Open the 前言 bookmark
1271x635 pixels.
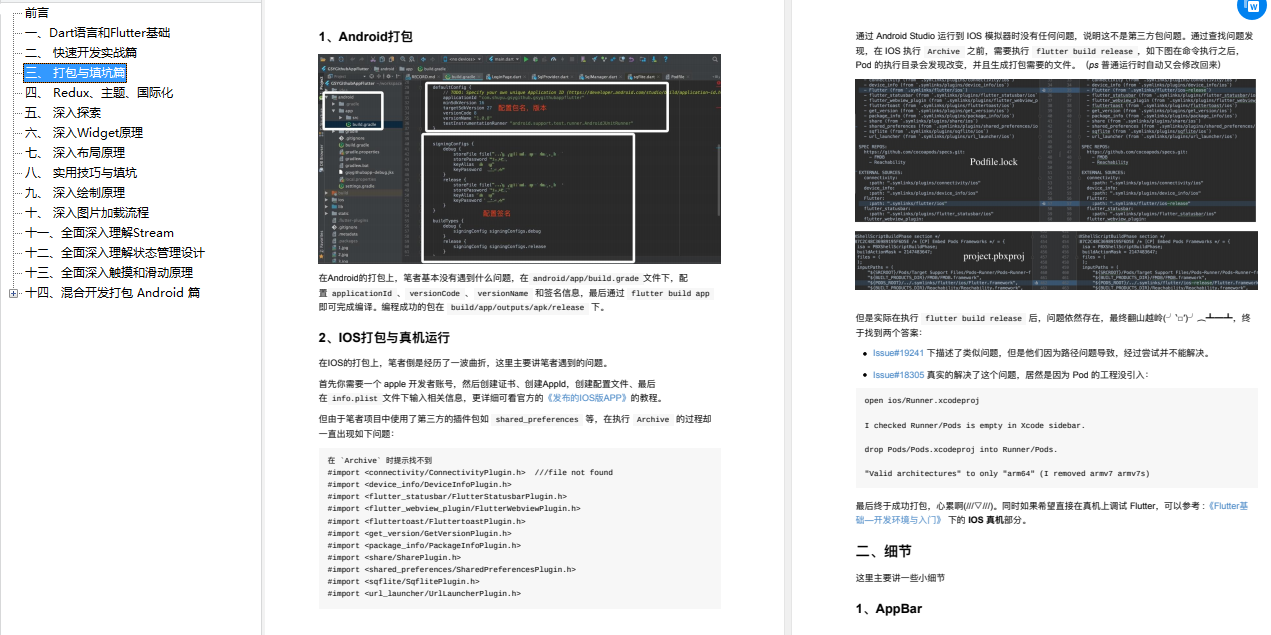click(x=37, y=12)
